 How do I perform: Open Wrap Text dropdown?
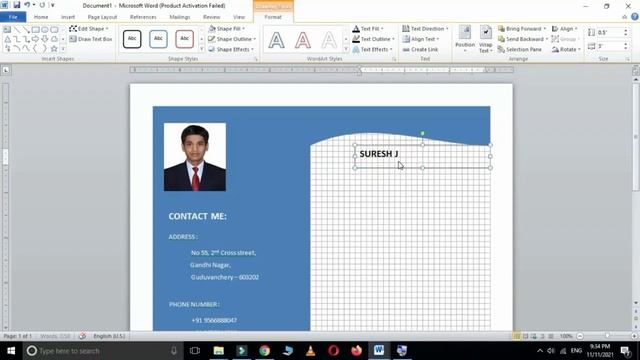pos(485,39)
